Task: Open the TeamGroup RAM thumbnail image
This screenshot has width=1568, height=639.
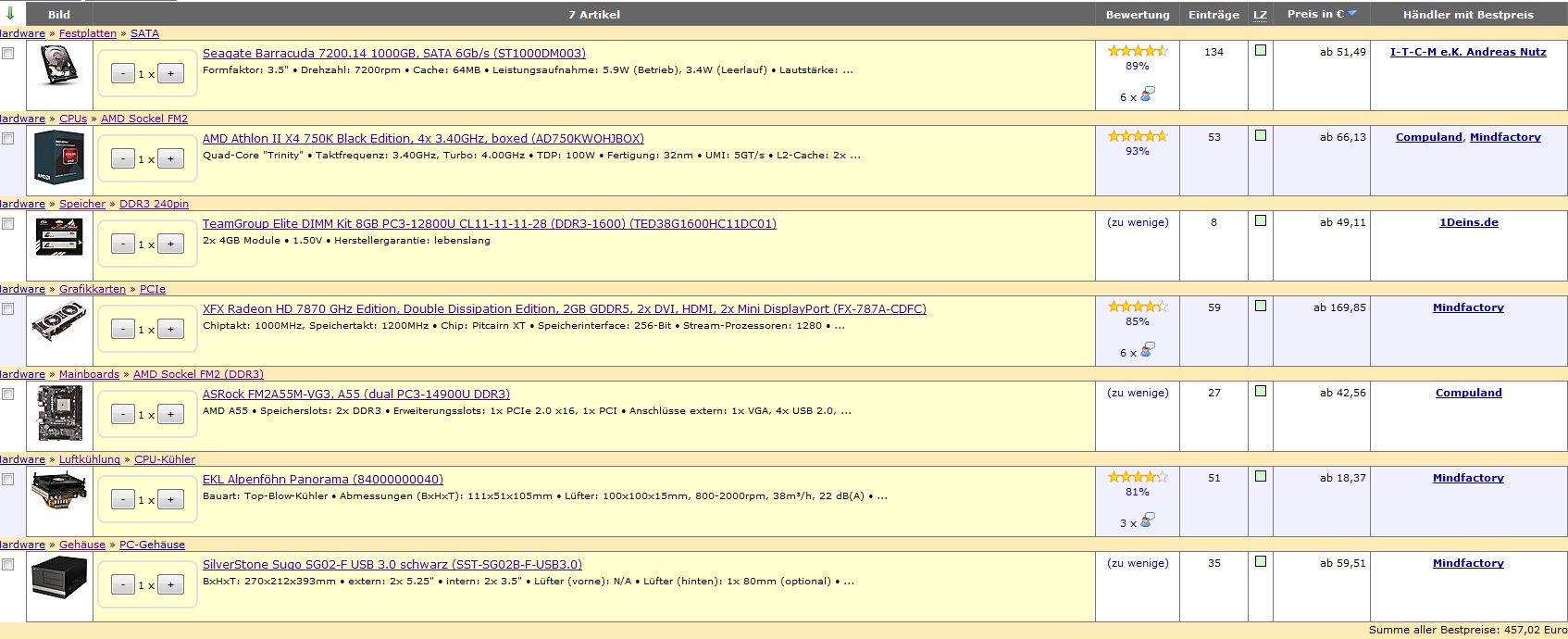Action: pyautogui.click(x=59, y=237)
